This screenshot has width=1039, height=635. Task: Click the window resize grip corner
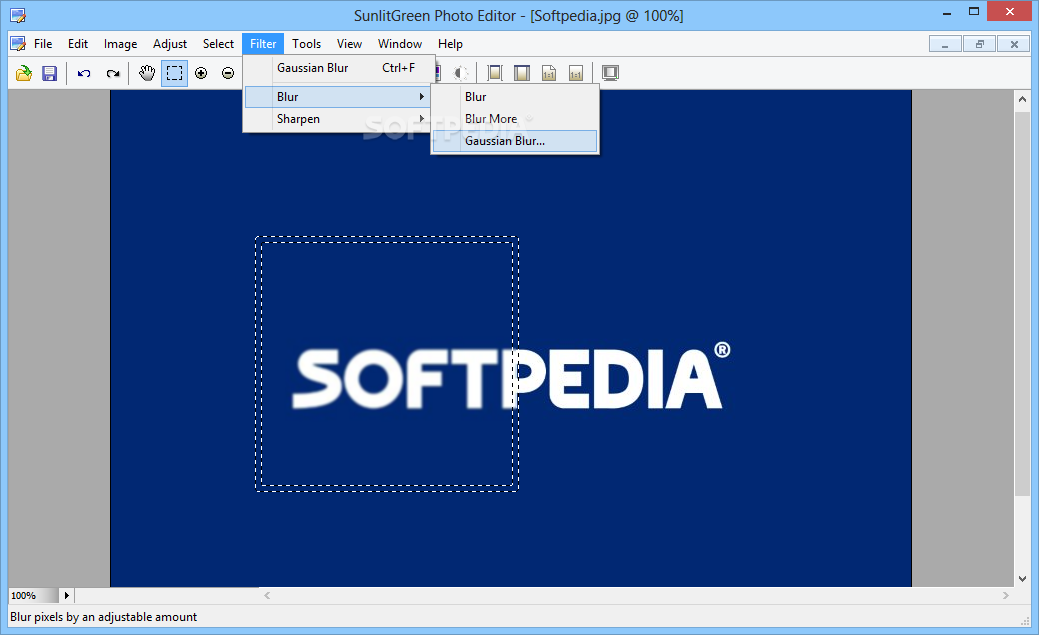click(x=1026, y=620)
